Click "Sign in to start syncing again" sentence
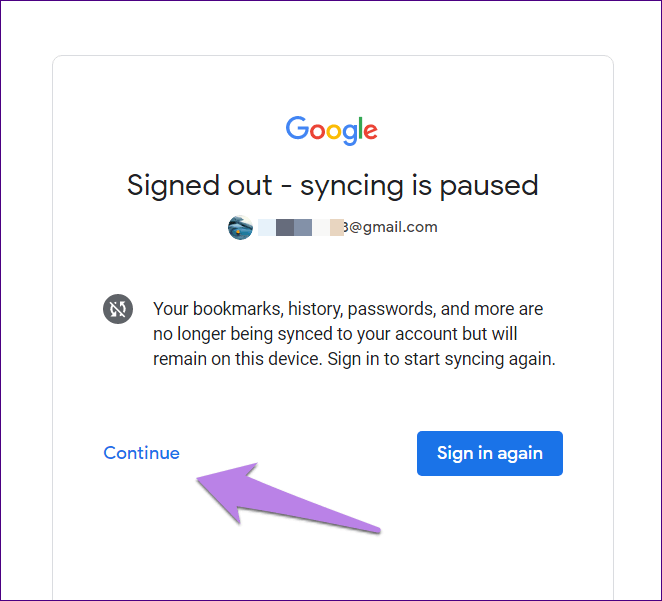 pos(441,359)
